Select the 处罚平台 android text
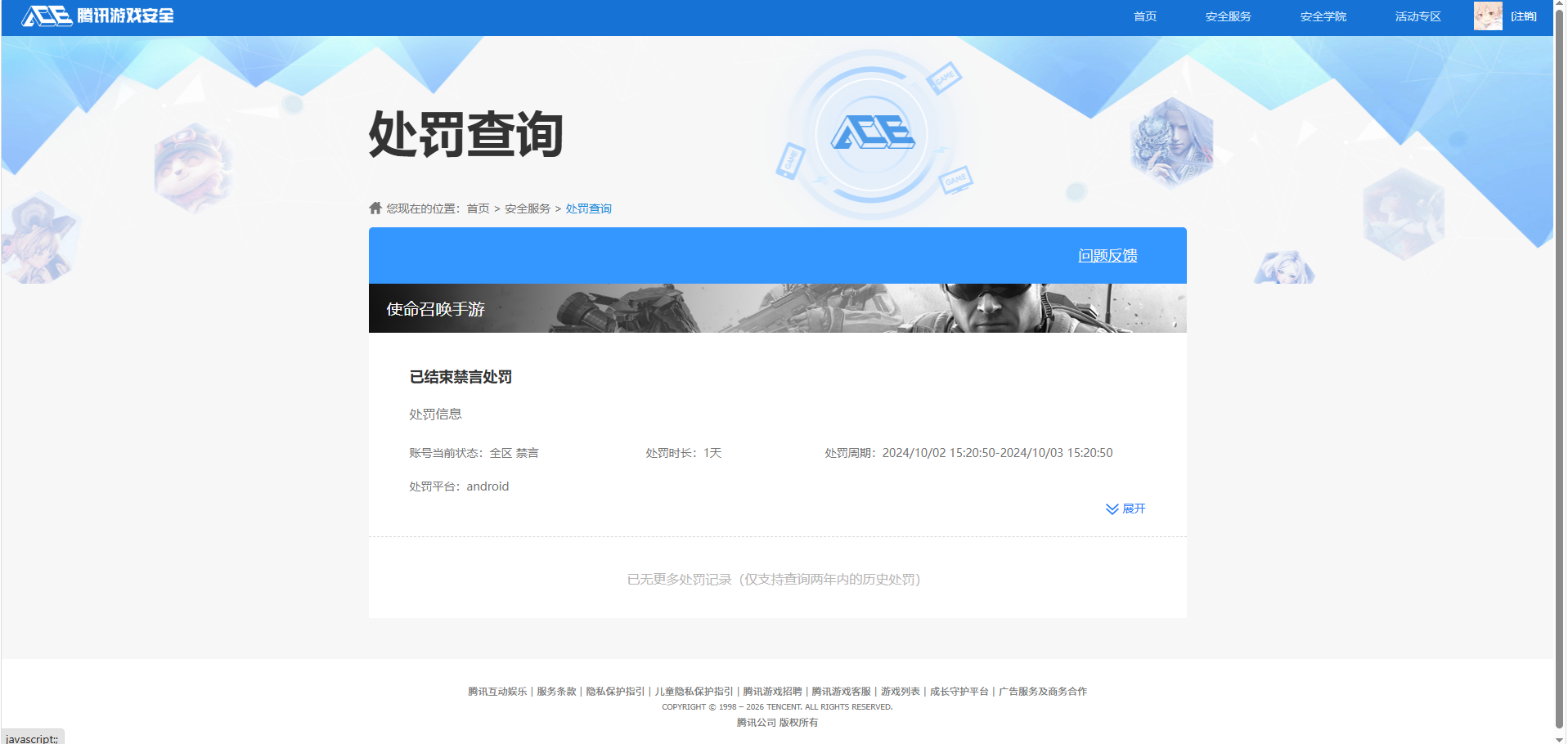This screenshot has height=744, width=1568. 459,486
